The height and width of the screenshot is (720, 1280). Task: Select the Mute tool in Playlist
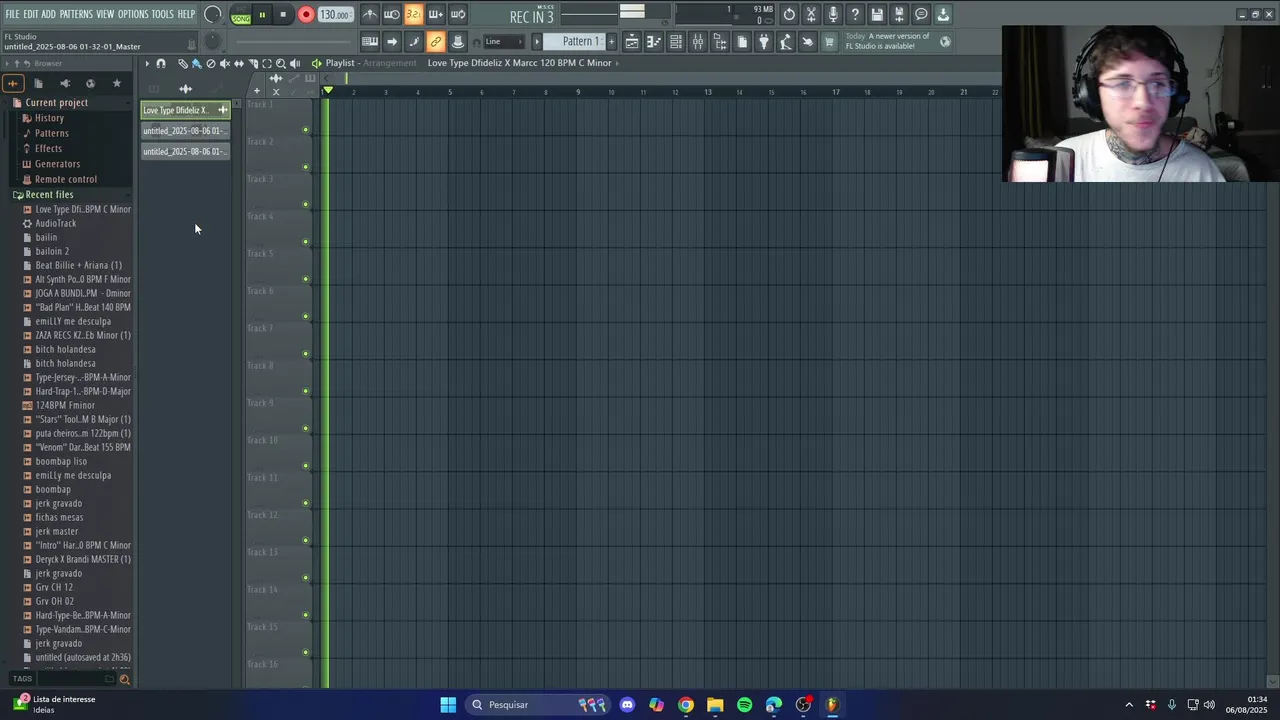[224, 63]
